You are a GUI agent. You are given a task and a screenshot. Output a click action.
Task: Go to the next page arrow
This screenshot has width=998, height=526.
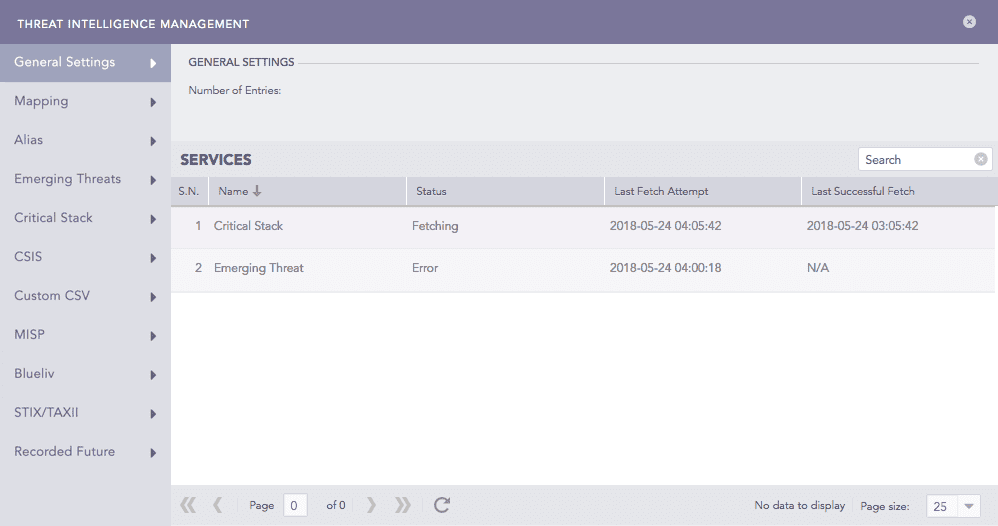371,505
